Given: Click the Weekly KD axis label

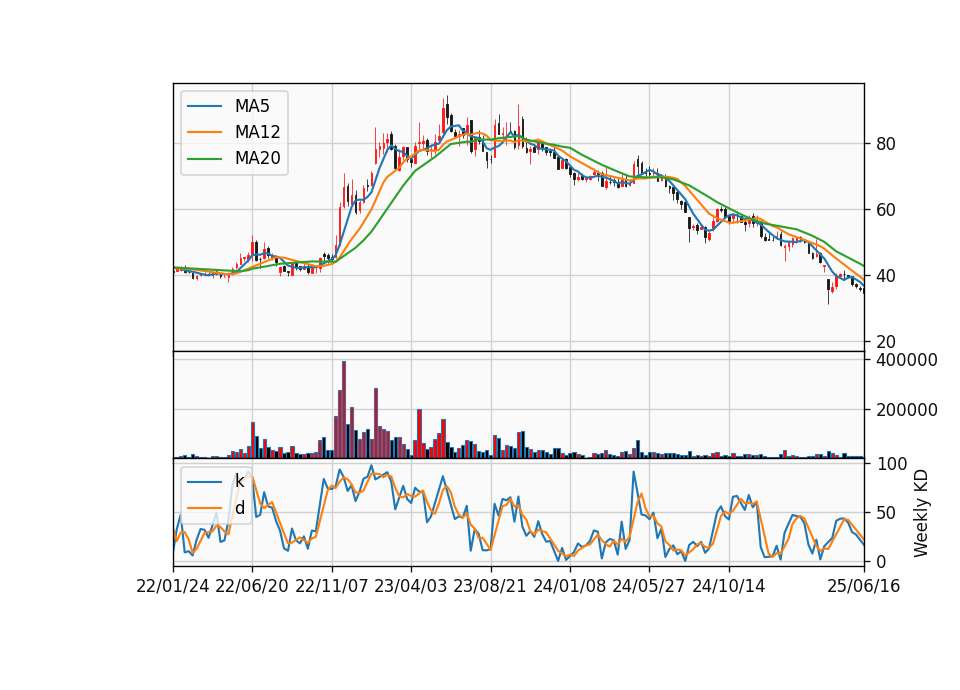Looking at the screenshot, I should coord(921,514).
